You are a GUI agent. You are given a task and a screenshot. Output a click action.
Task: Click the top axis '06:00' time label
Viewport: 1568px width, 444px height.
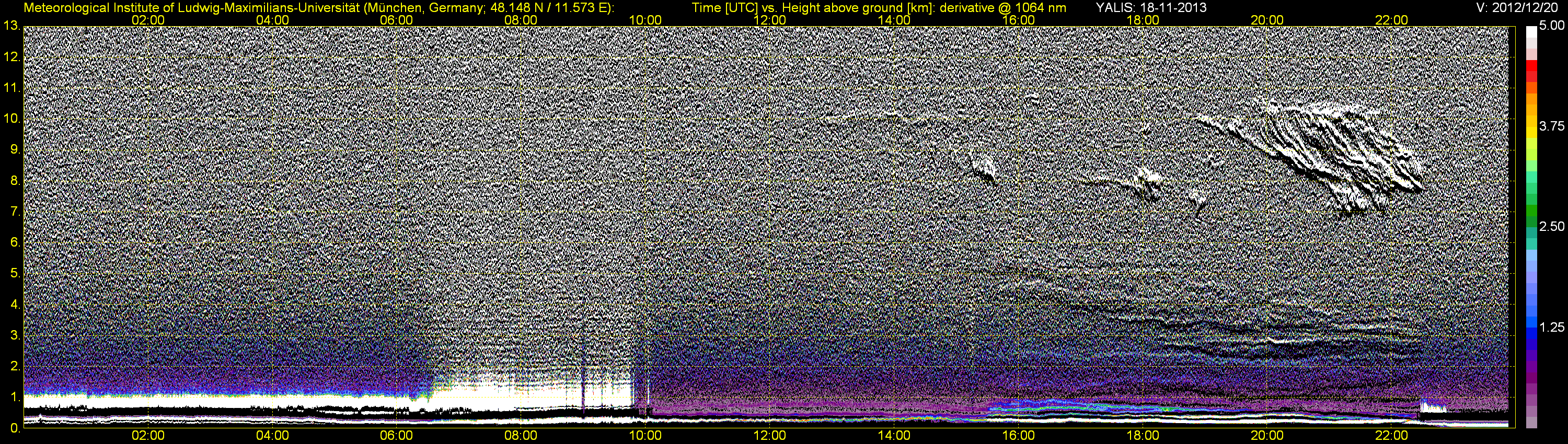[396, 20]
